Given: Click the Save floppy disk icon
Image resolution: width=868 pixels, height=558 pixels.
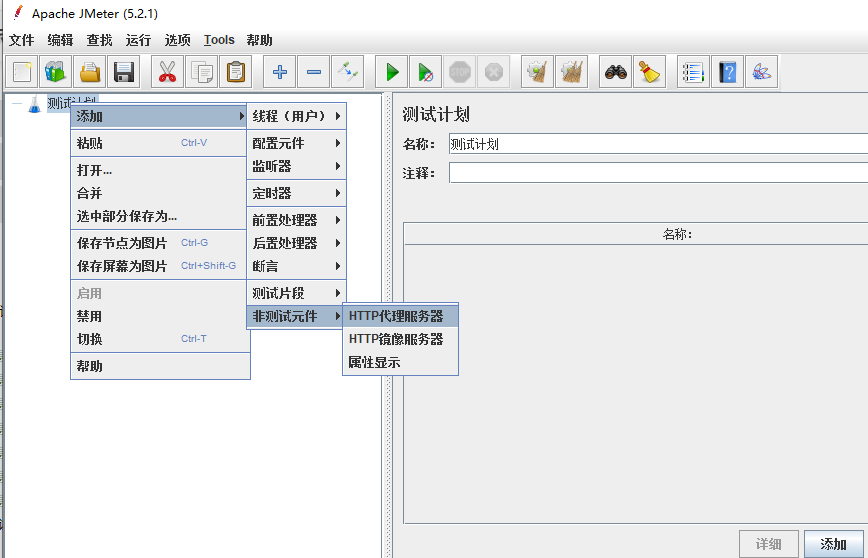Looking at the screenshot, I should (123, 72).
